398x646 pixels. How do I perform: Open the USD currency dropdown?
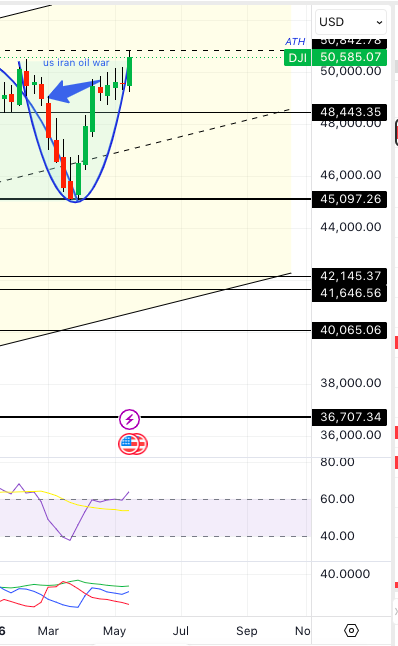(x=351, y=22)
